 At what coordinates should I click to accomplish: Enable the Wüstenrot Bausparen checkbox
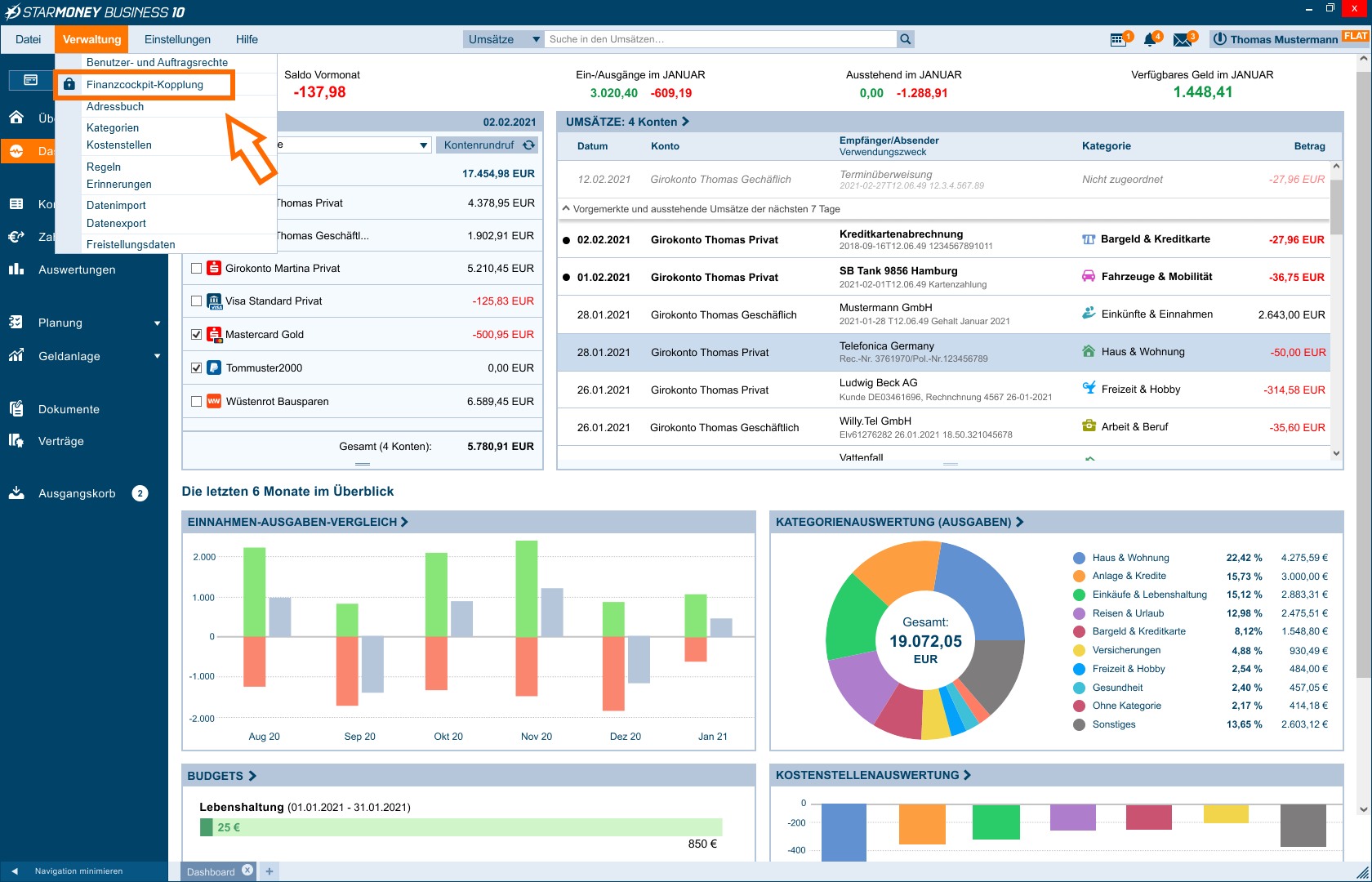pyautogui.click(x=196, y=401)
